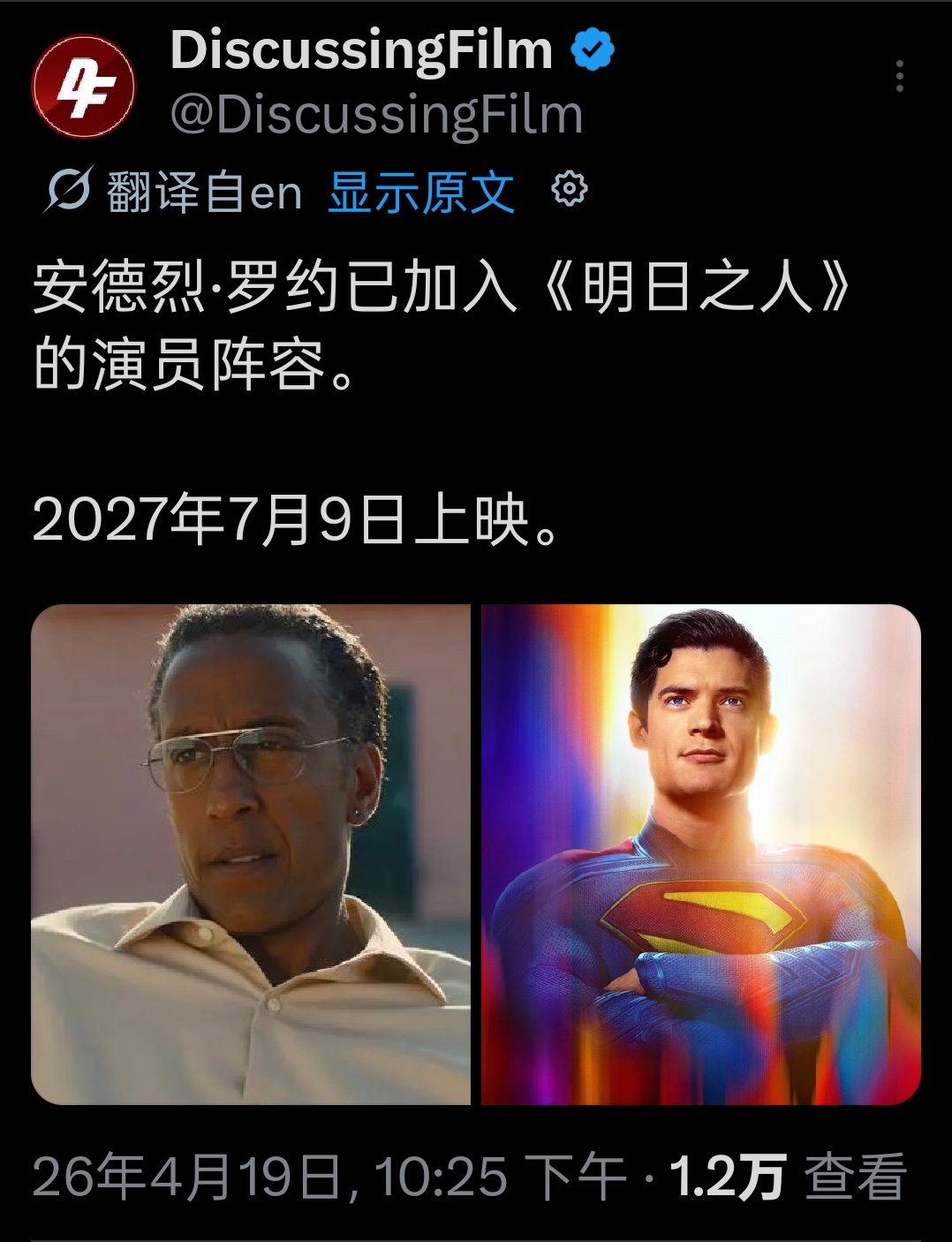Click the Grok translation icon

[x=67, y=189]
